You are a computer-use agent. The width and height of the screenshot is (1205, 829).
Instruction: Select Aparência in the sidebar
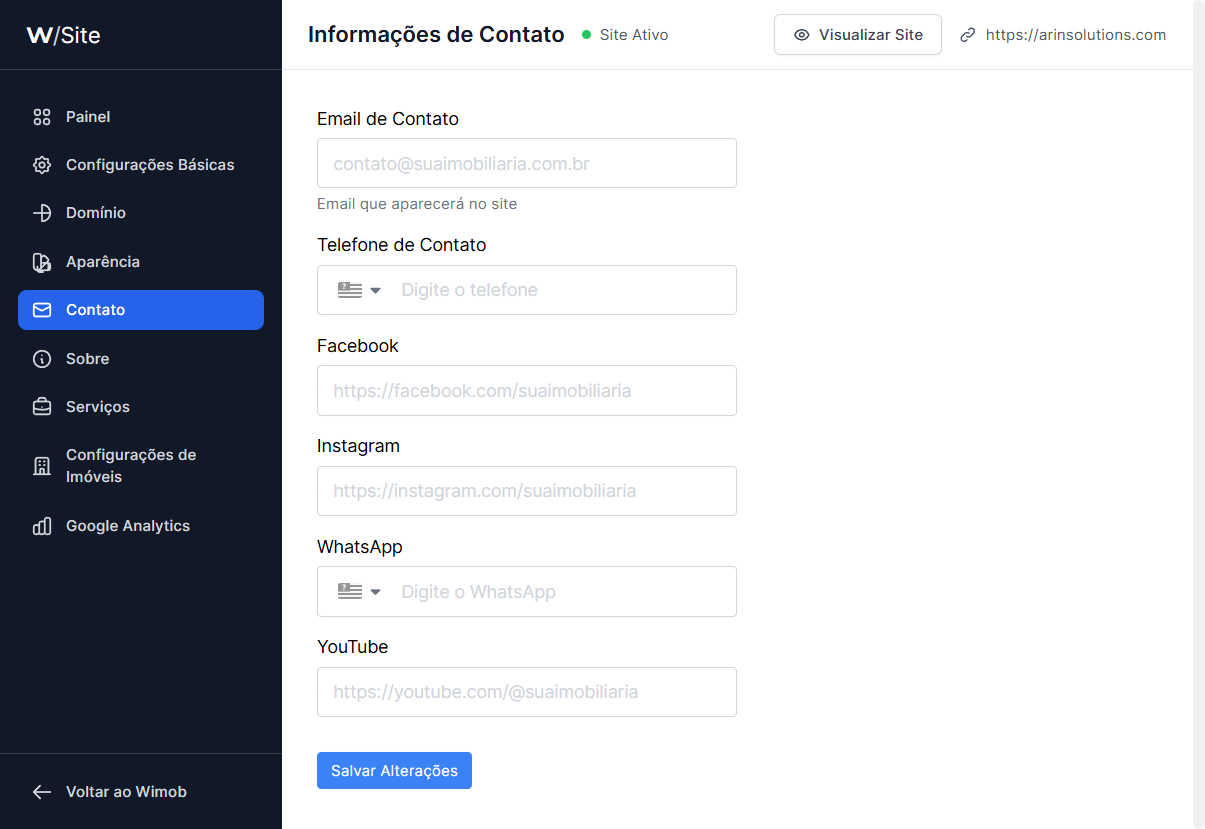click(141, 262)
